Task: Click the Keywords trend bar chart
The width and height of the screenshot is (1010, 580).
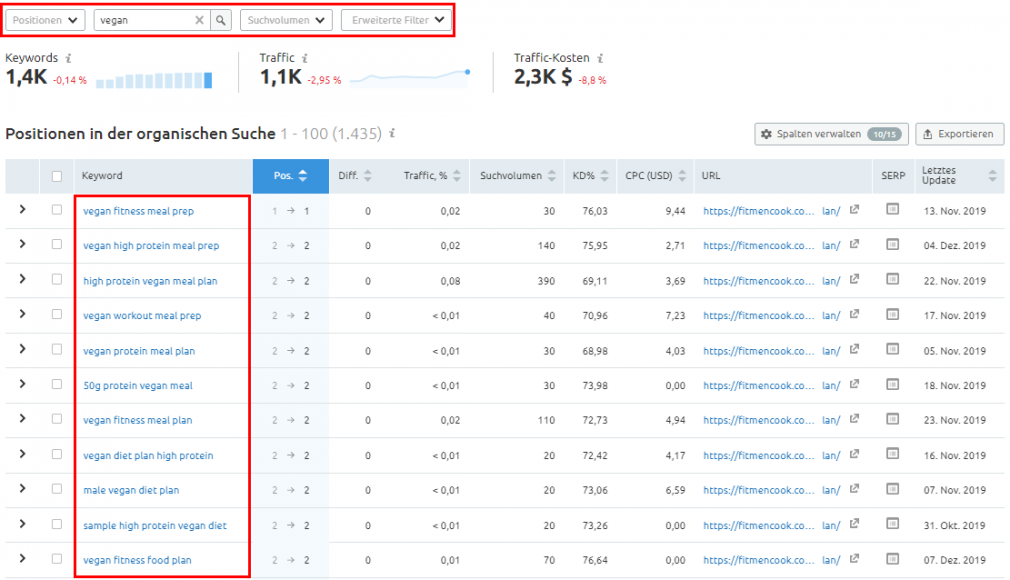Action: pos(154,81)
